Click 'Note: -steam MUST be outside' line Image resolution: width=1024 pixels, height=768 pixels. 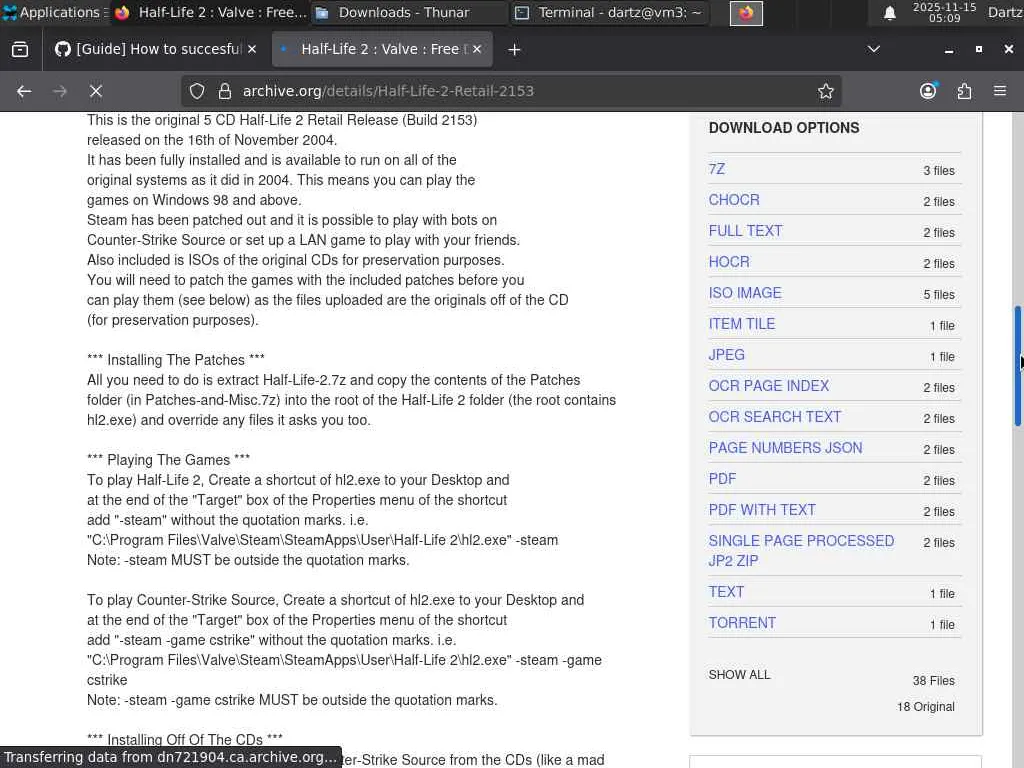click(248, 560)
